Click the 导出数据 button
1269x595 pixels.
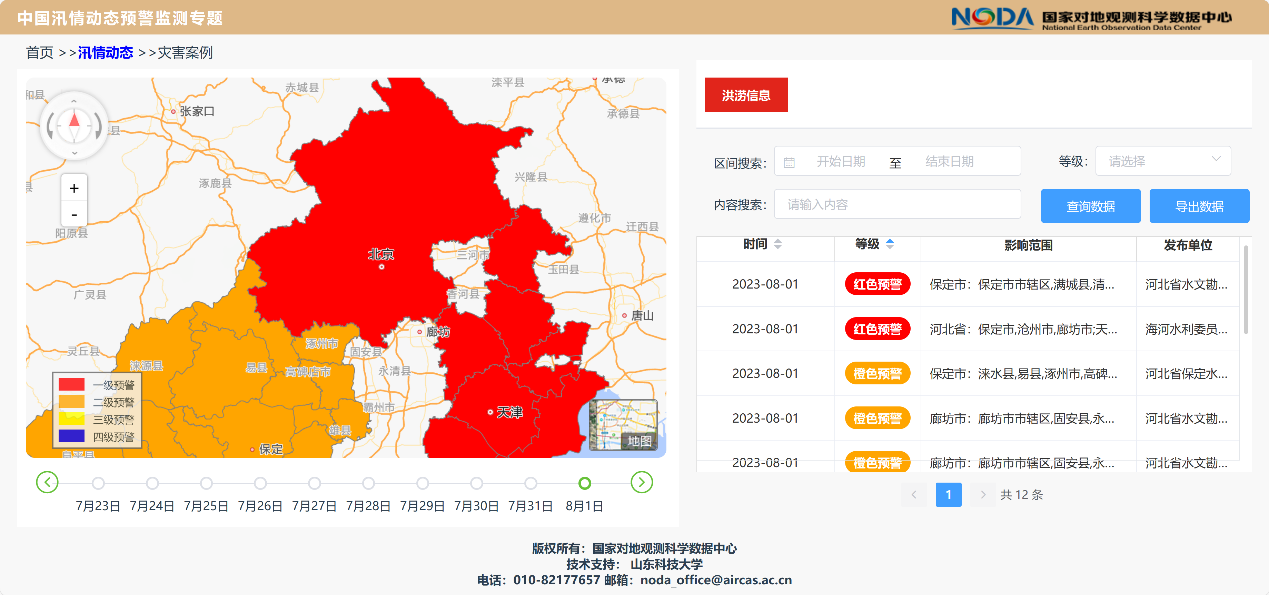click(x=1199, y=206)
